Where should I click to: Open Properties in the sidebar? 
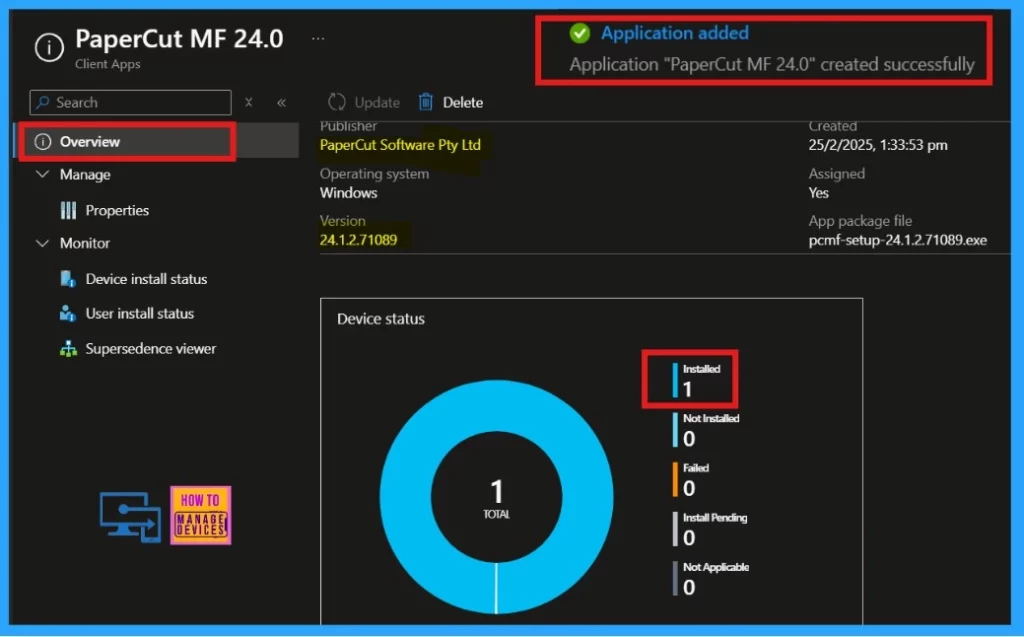(x=117, y=210)
